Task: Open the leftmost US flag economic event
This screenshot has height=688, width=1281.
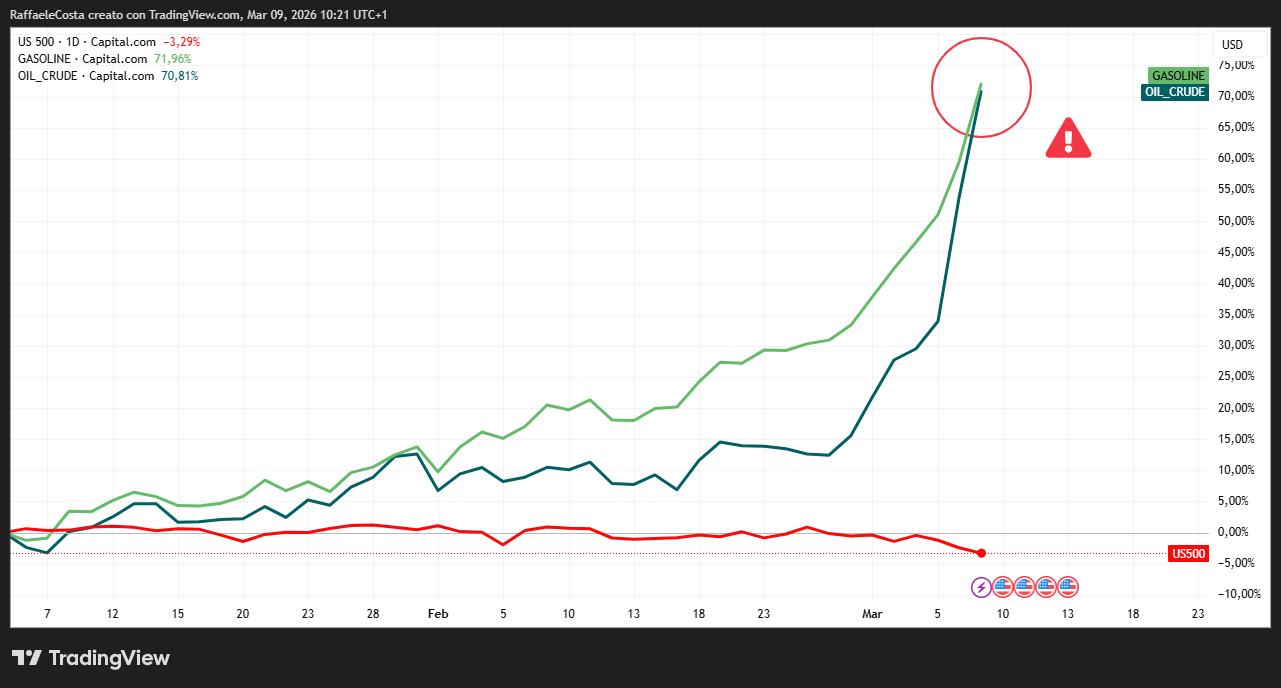Action: [1003, 587]
